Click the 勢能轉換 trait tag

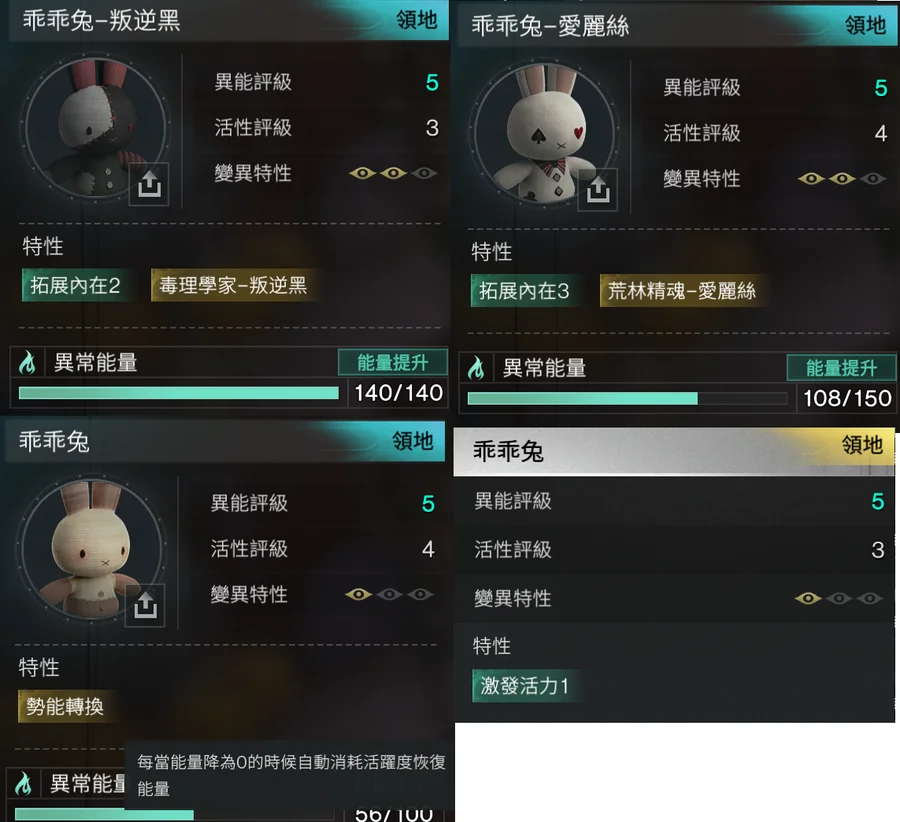click(x=66, y=706)
